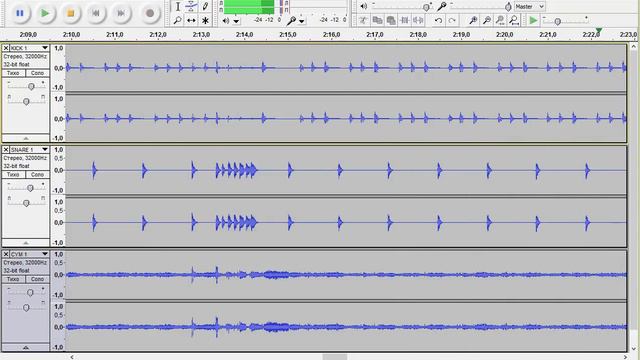
Task: Start recording with the Record button
Action: point(150,13)
